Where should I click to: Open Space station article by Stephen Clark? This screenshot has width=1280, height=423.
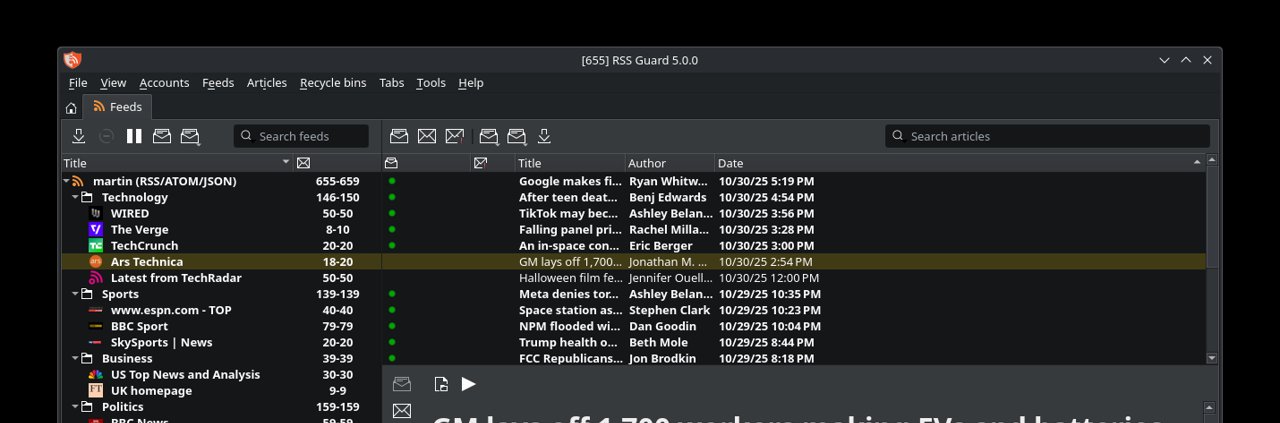794,310
